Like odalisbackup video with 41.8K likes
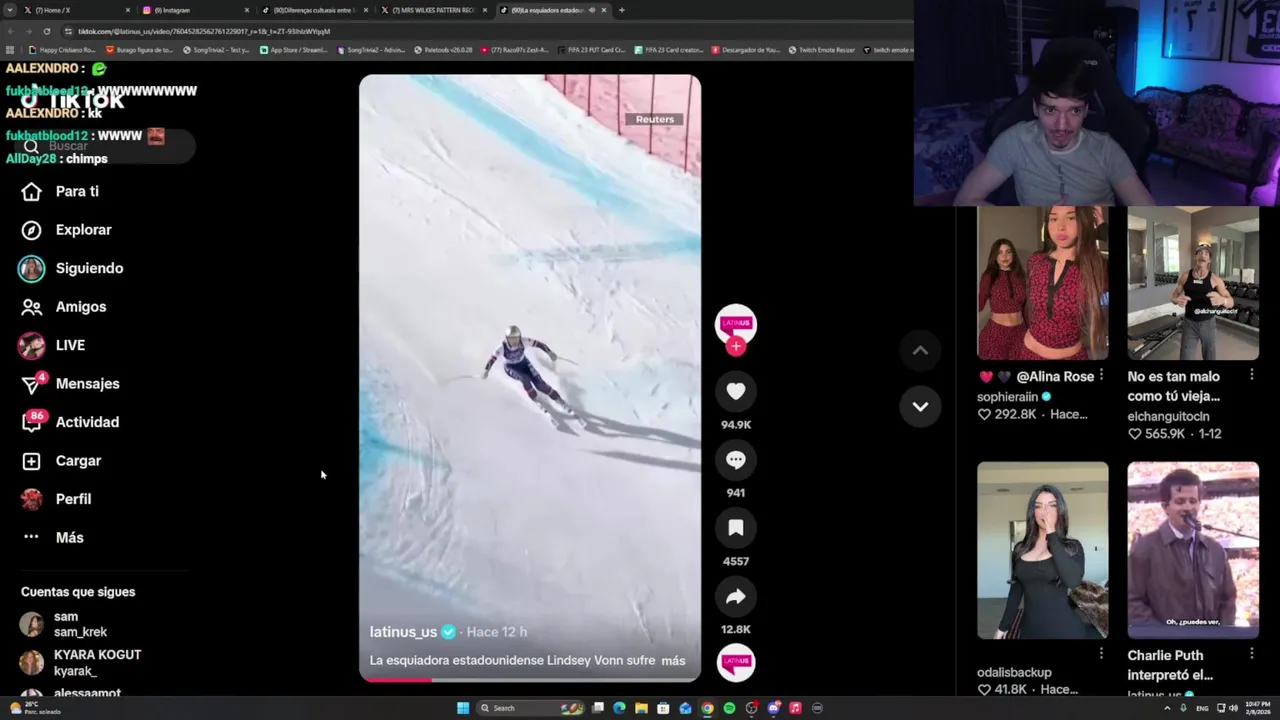Image resolution: width=1280 pixels, height=720 pixels. pos(984,690)
